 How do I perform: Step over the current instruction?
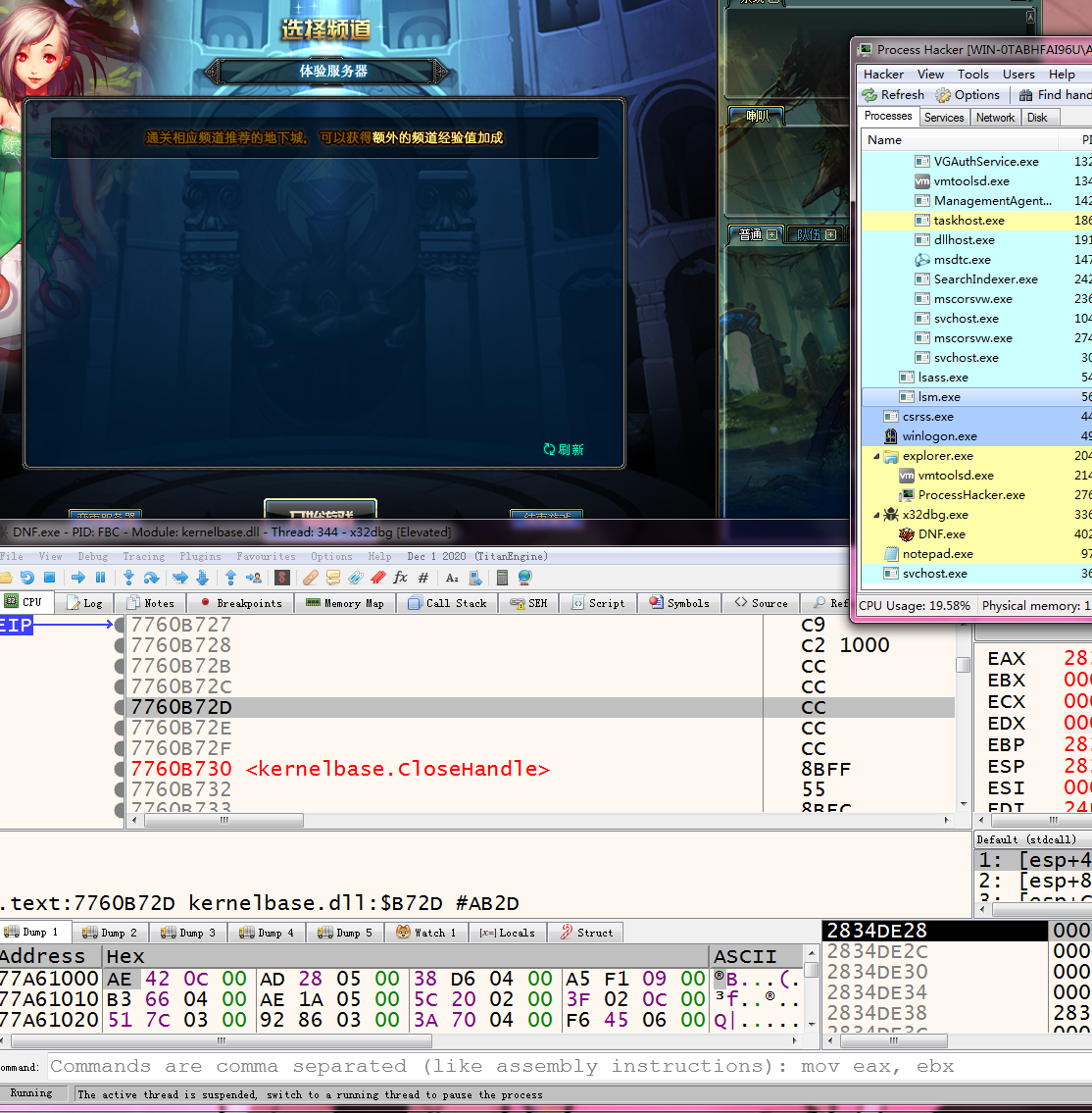[151, 578]
